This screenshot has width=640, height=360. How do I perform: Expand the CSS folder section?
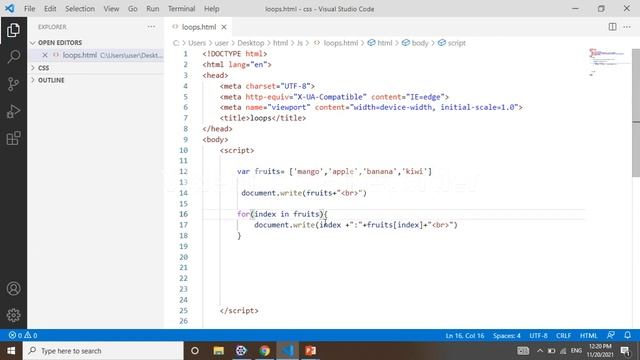tap(43, 68)
